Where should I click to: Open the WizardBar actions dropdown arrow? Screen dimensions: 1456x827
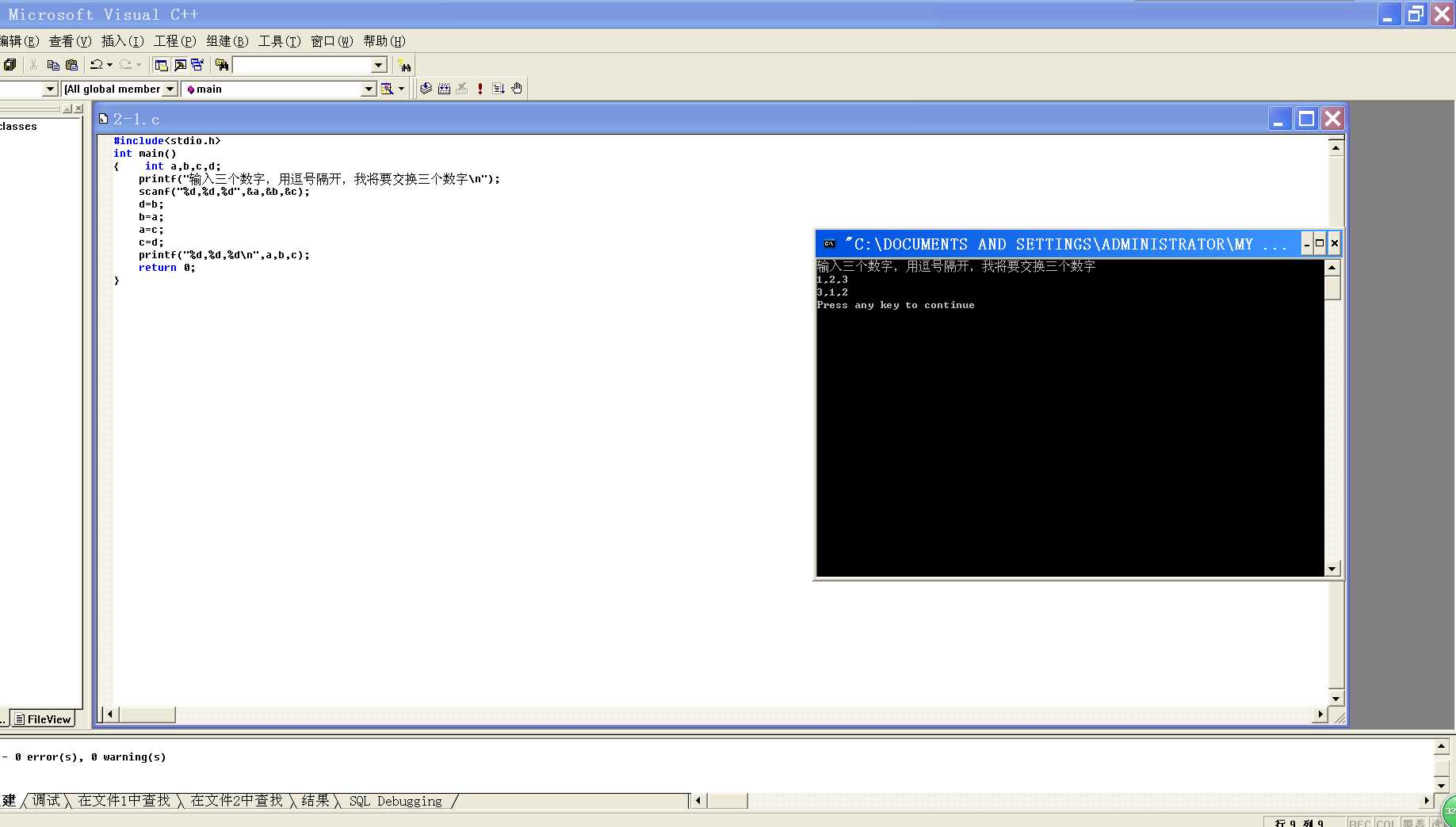point(401,89)
